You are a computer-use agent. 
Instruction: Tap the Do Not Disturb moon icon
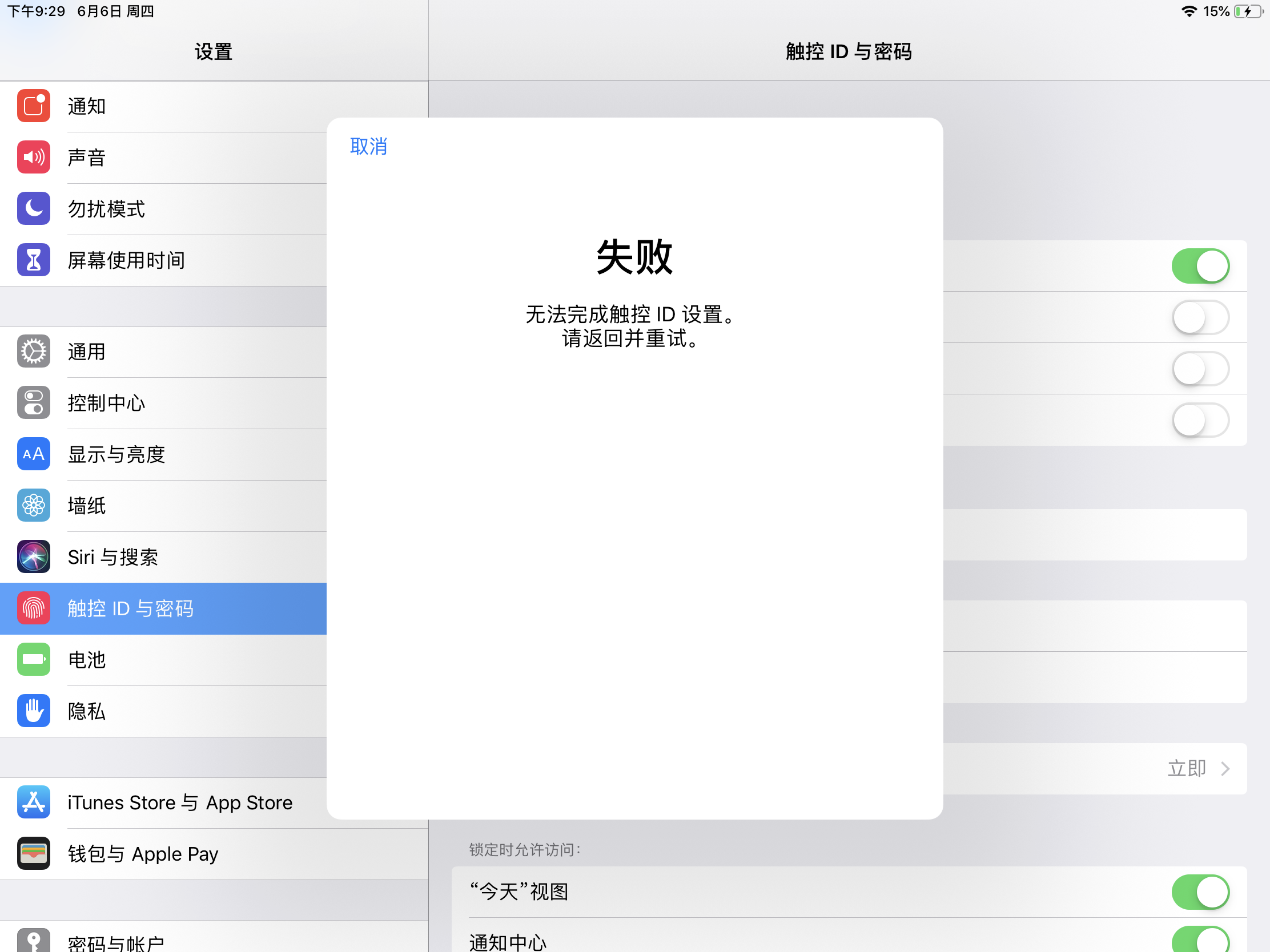(x=33, y=208)
